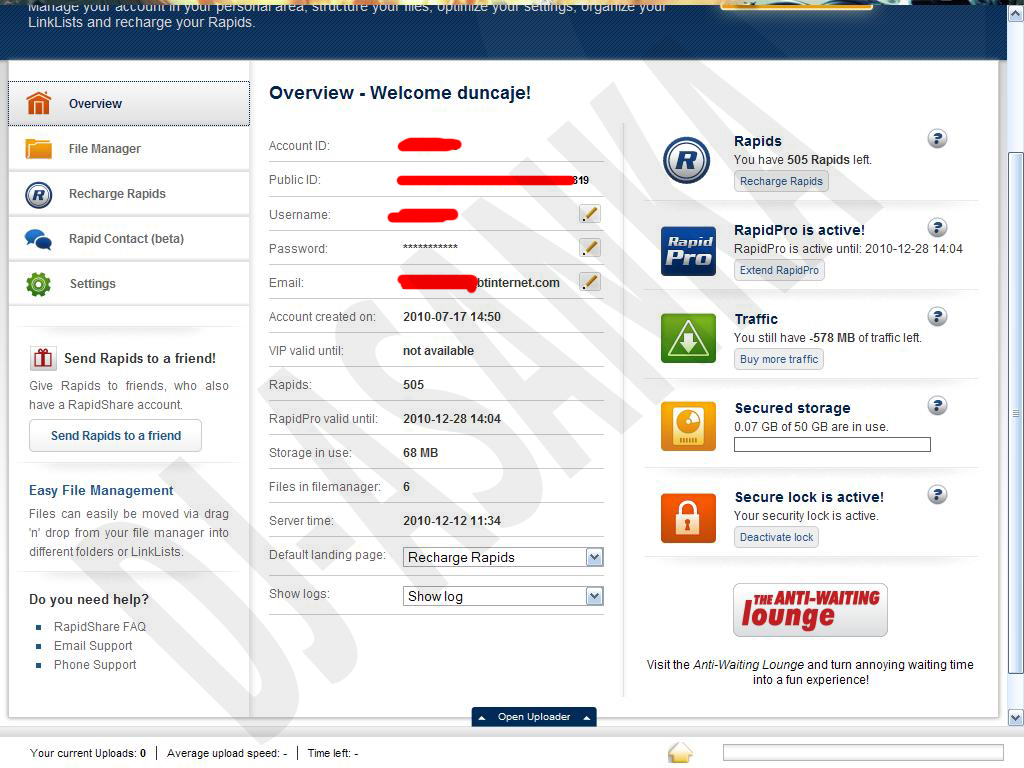Screen dimensions: 1024x768
Task: Go to the Overview menu item
Action: pyautogui.click(x=129, y=103)
